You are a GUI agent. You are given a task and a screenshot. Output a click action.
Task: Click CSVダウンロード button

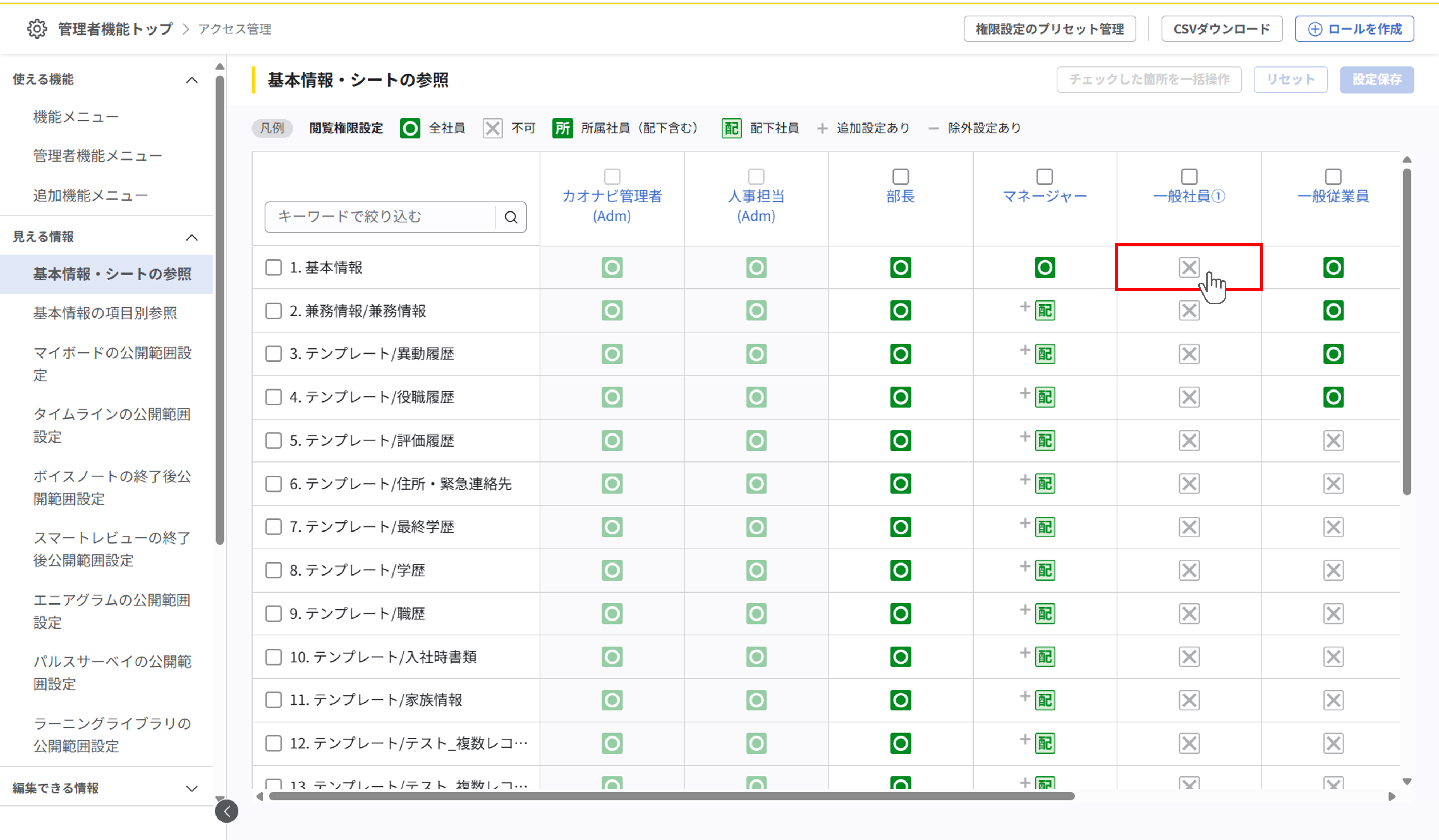pyautogui.click(x=1222, y=29)
